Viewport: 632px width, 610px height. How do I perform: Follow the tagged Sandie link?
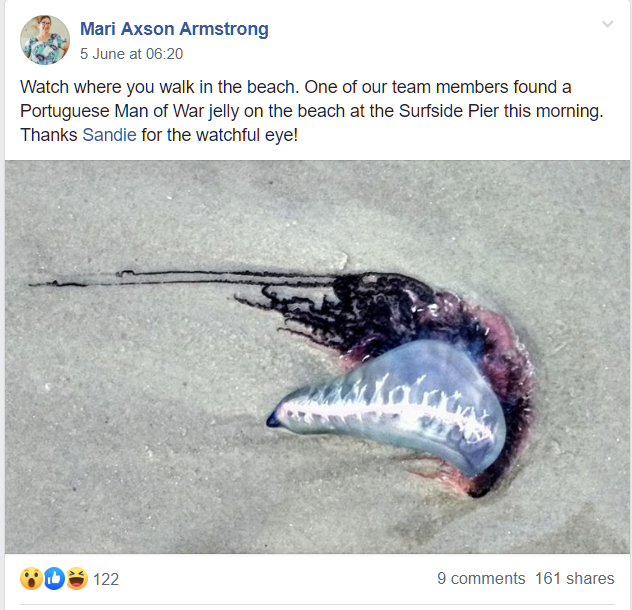pyautogui.click(x=109, y=135)
